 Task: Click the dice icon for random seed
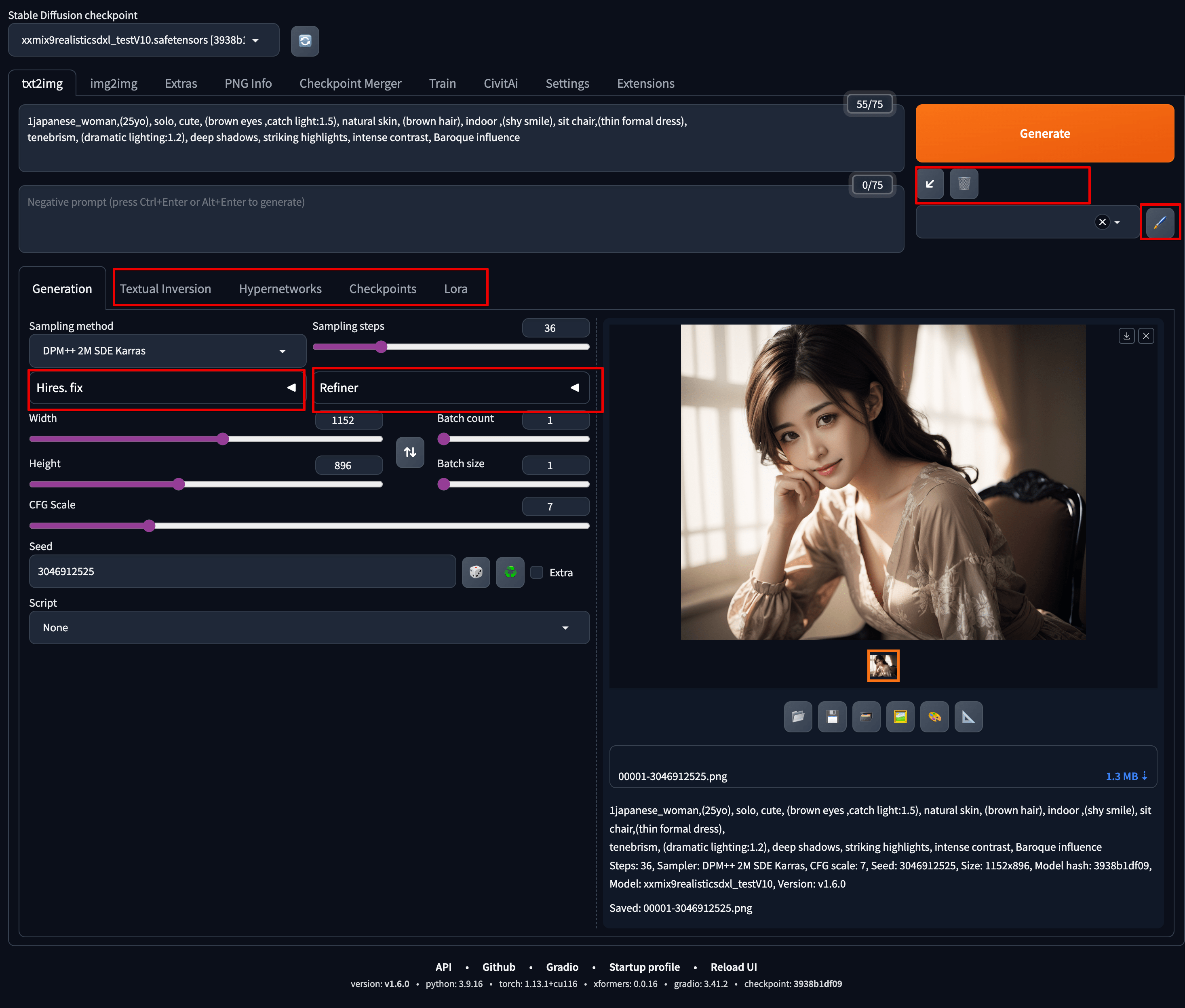point(475,572)
